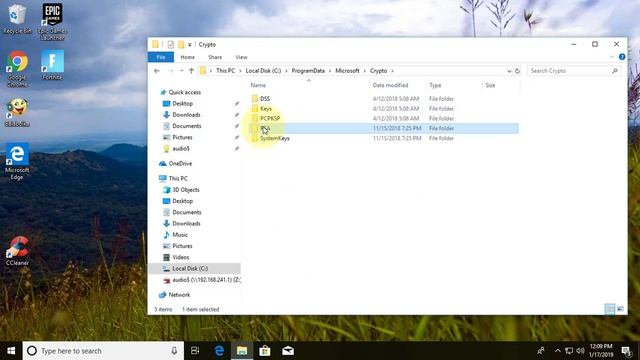This screenshot has height=360, width=640.
Task: Open the Windows Start menu
Action: 11,351
